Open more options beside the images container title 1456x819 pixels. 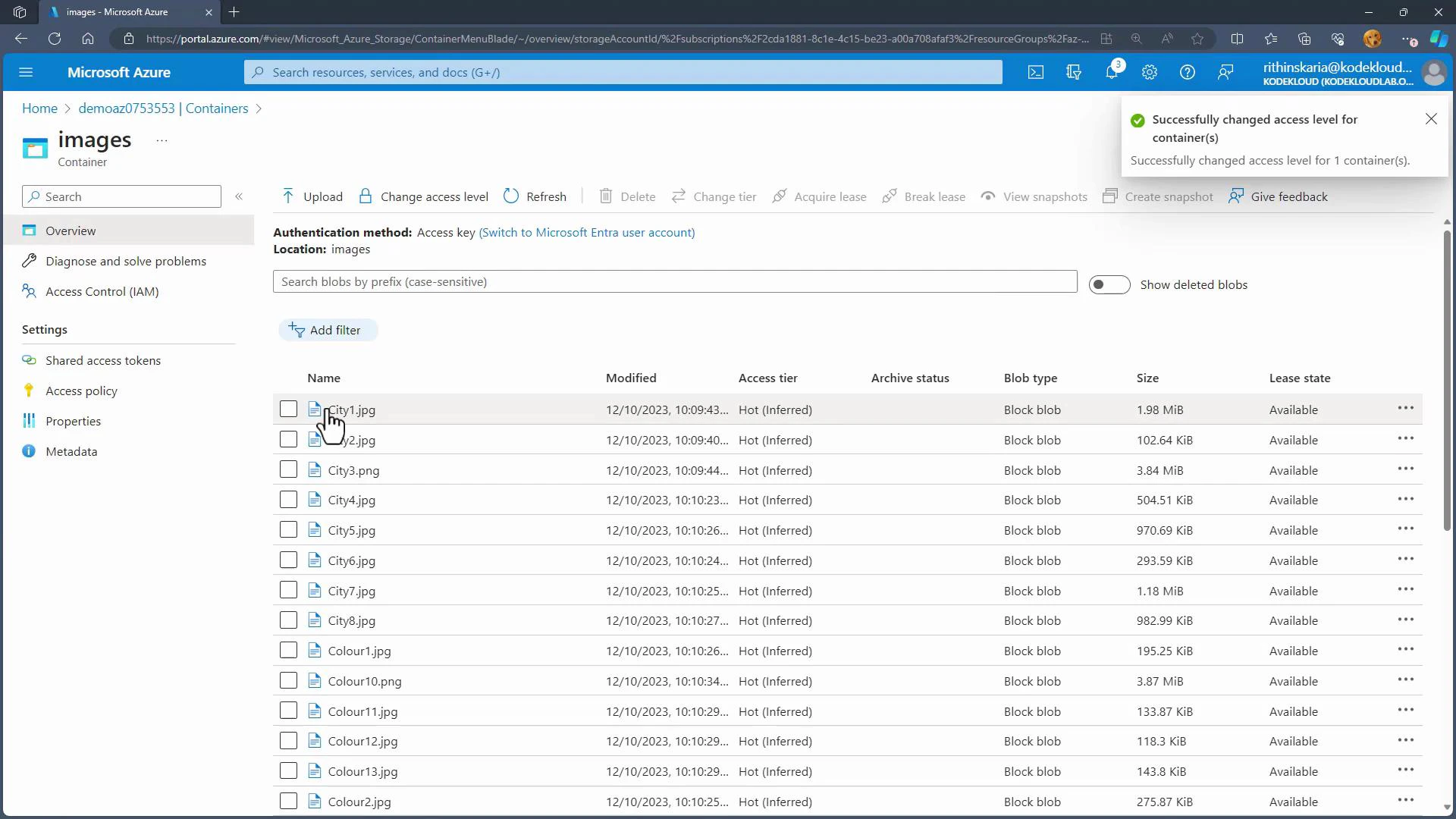161,140
